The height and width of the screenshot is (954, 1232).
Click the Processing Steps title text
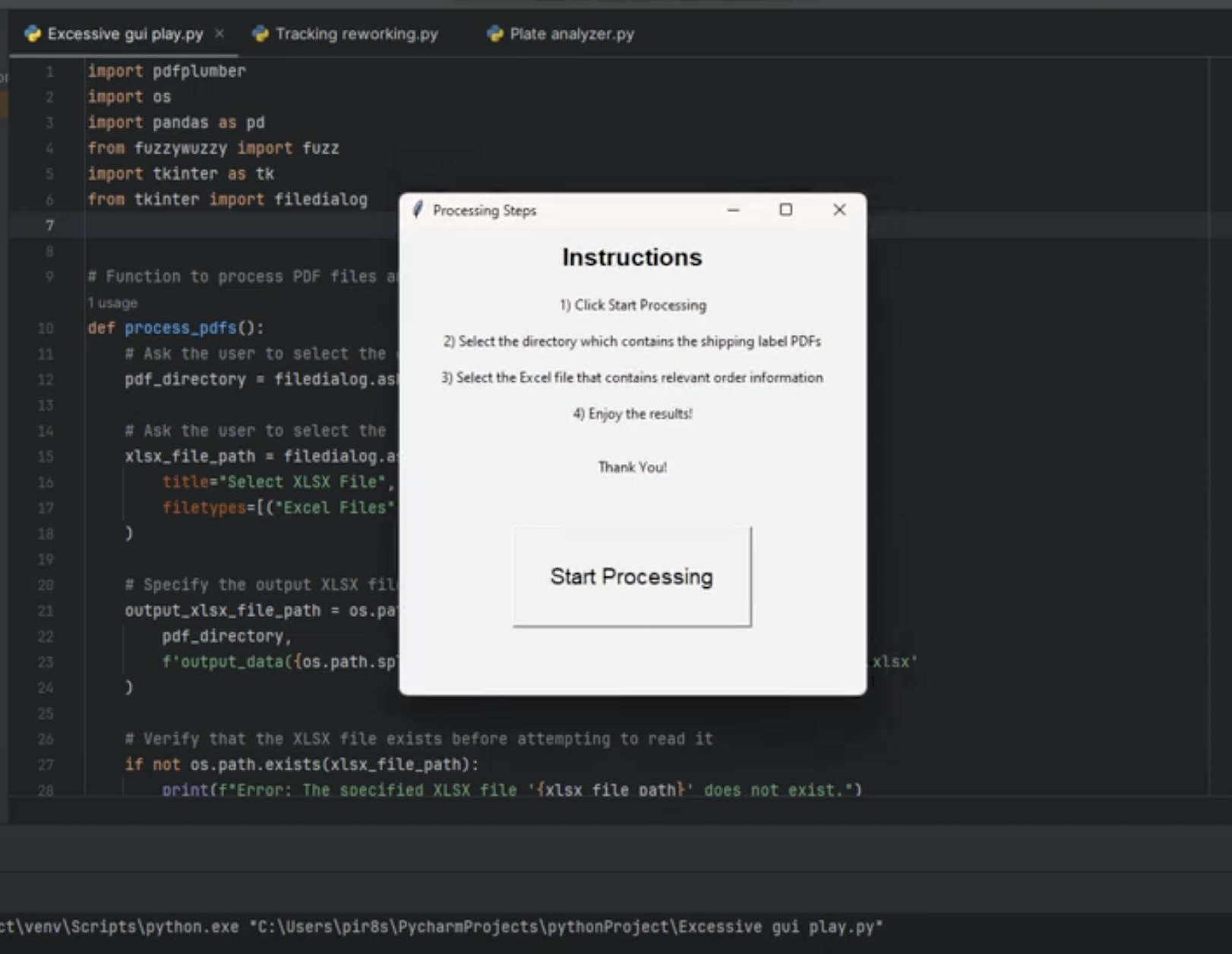(485, 210)
